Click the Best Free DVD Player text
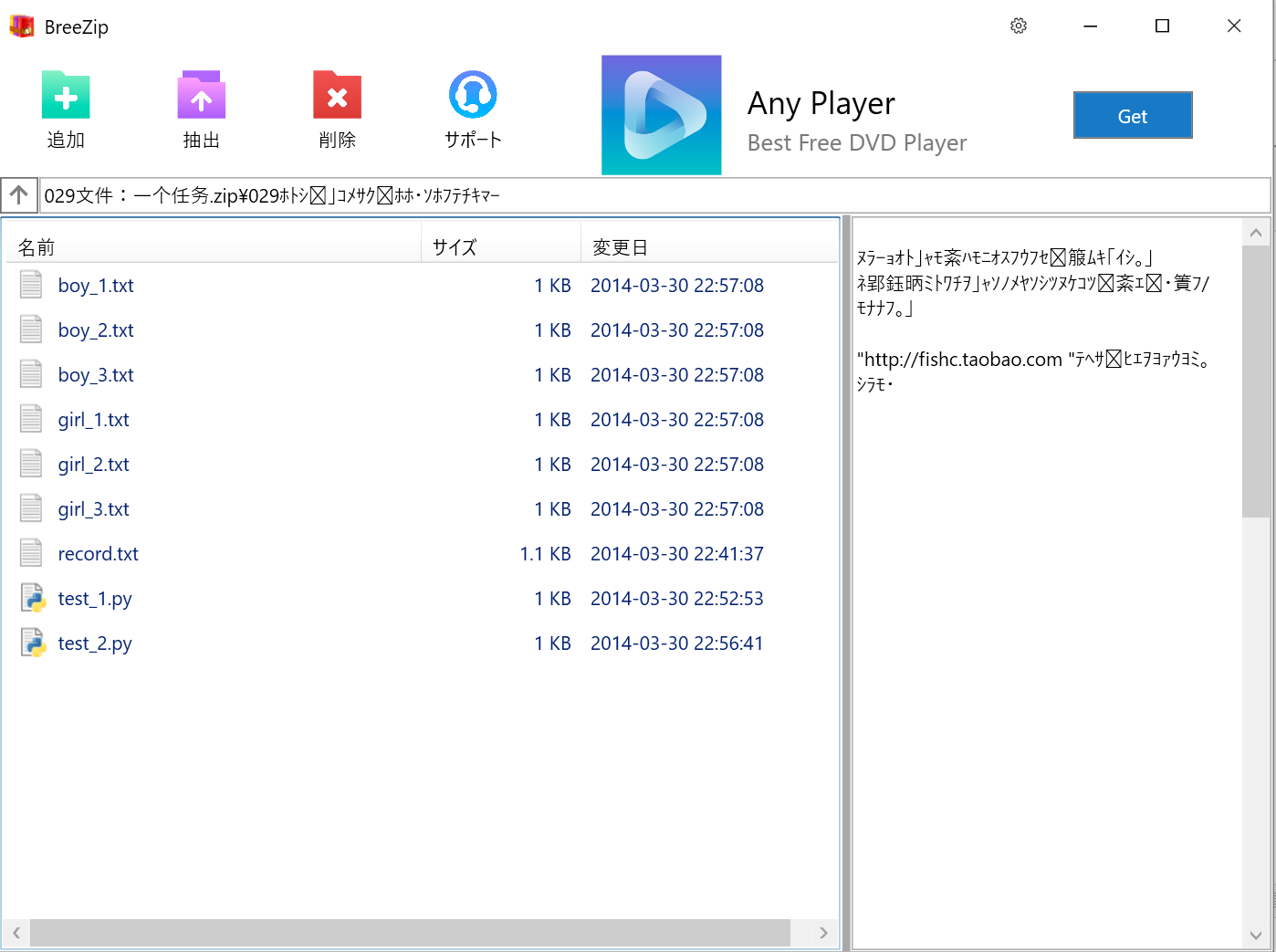 (x=857, y=143)
